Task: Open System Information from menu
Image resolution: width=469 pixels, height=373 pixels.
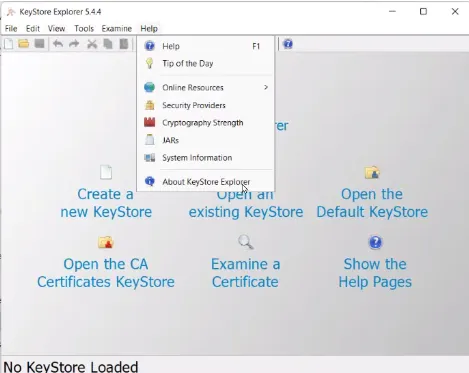Action: coord(206,157)
